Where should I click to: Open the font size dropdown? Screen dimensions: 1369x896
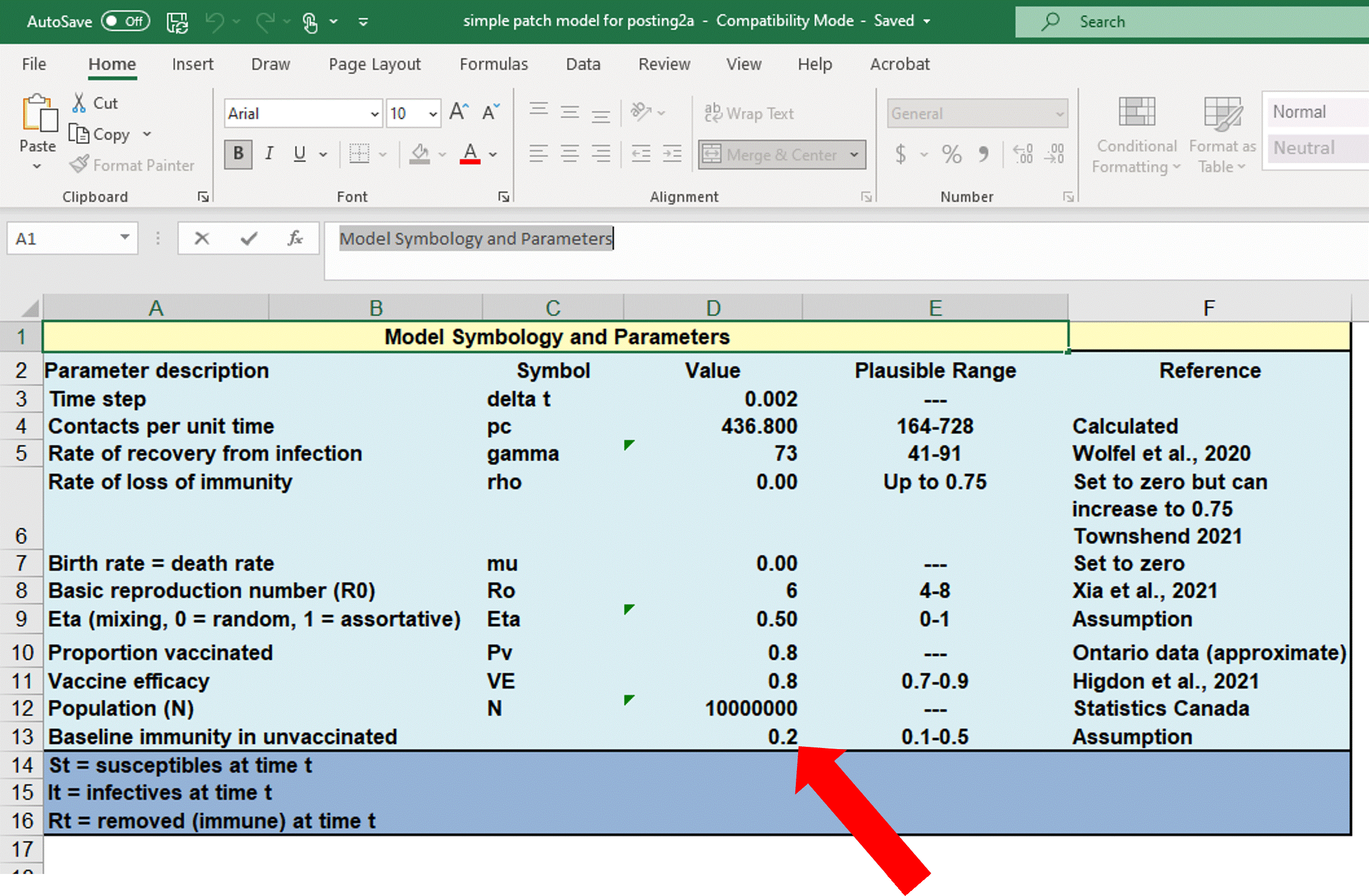(x=433, y=114)
